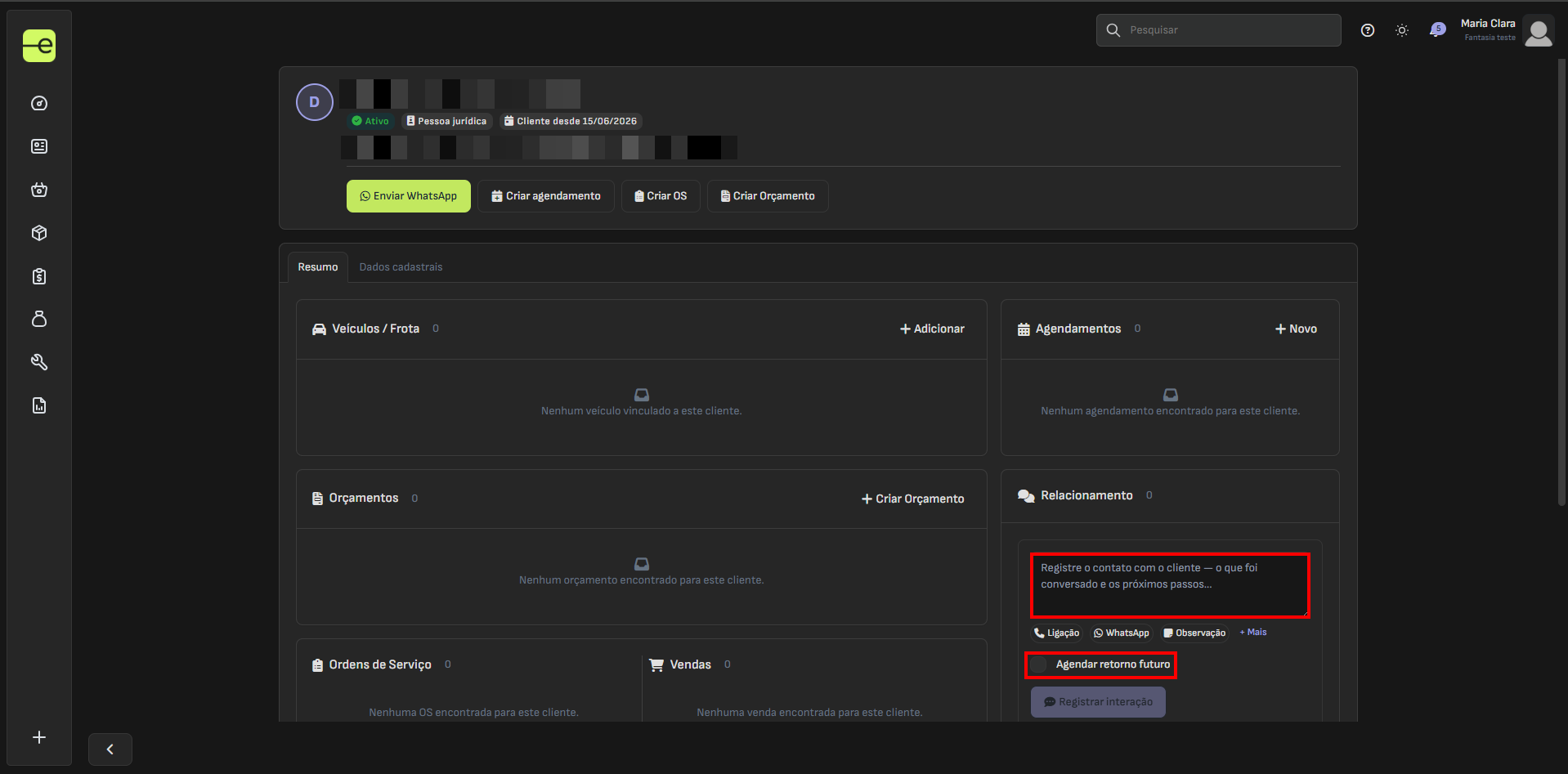Click the Criar OS button
Screen dimensions: 1568x774
pos(661,196)
